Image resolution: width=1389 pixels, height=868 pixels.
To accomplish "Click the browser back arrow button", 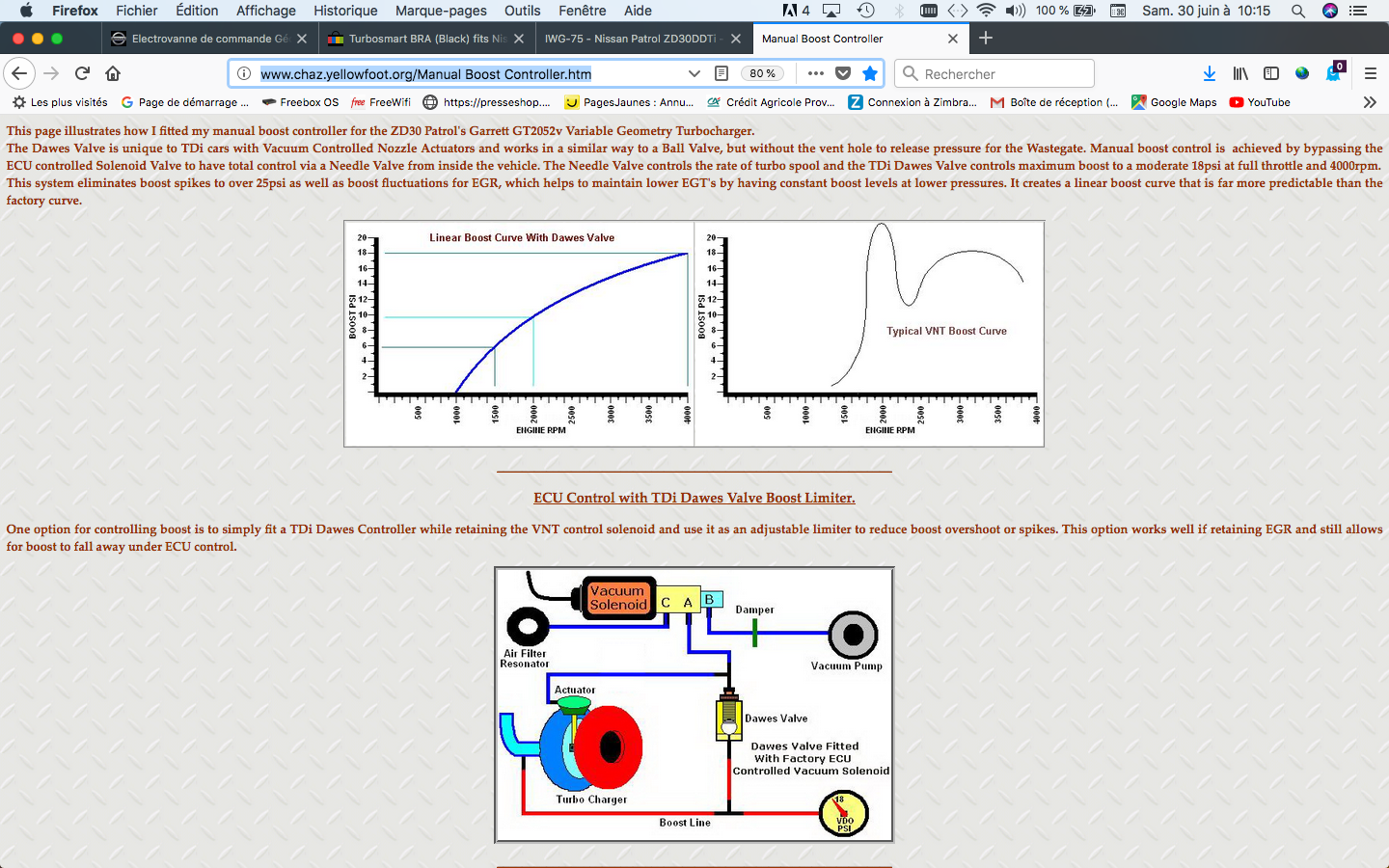I will [x=19, y=73].
